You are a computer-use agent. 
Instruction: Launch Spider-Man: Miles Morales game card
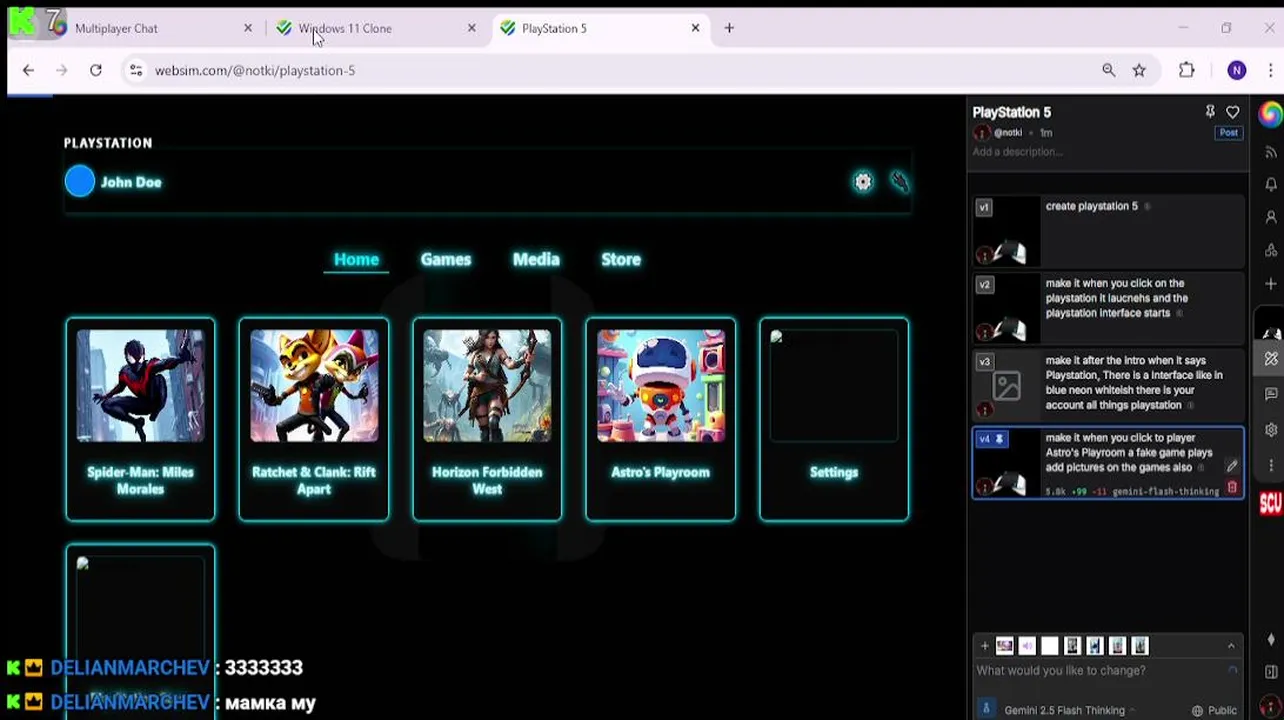pyautogui.click(x=140, y=419)
